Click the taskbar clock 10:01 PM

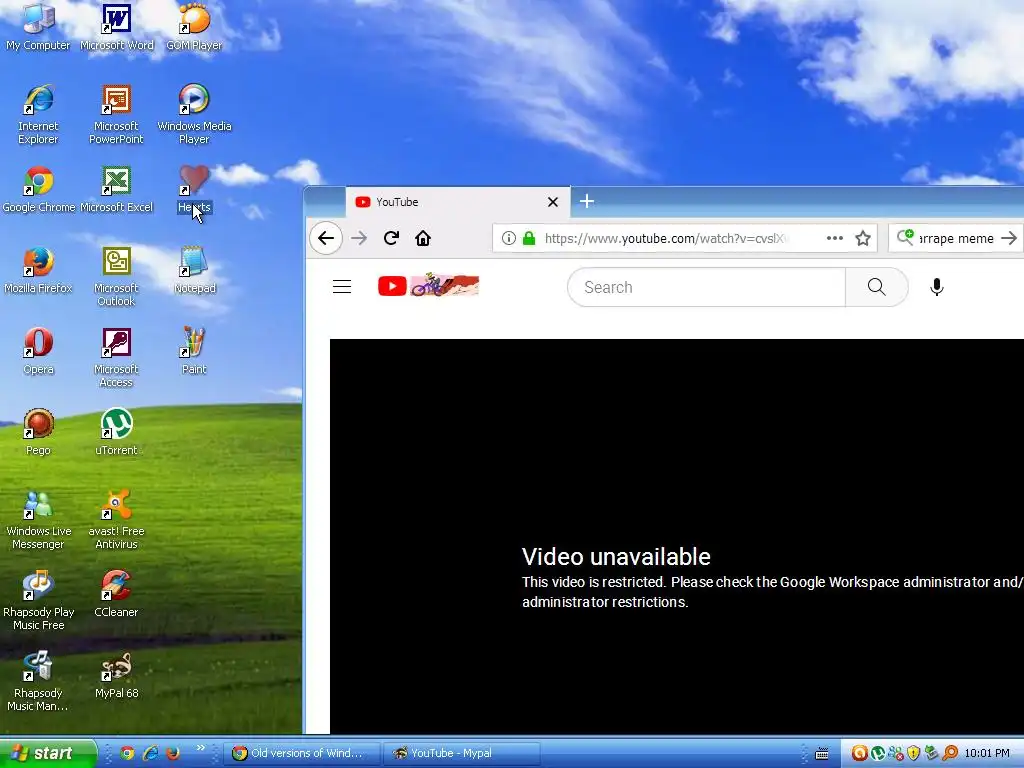[x=987, y=753]
